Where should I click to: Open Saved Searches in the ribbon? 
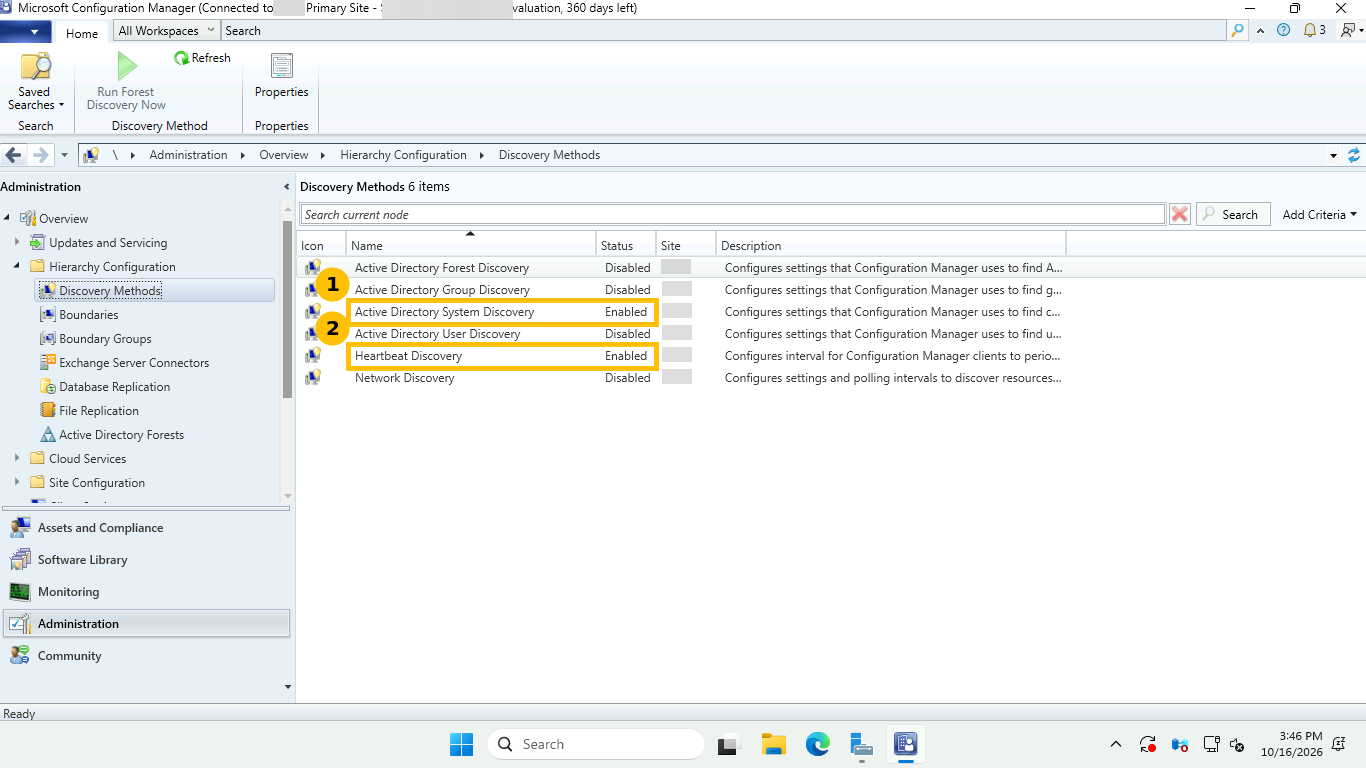[x=35, y=82]
